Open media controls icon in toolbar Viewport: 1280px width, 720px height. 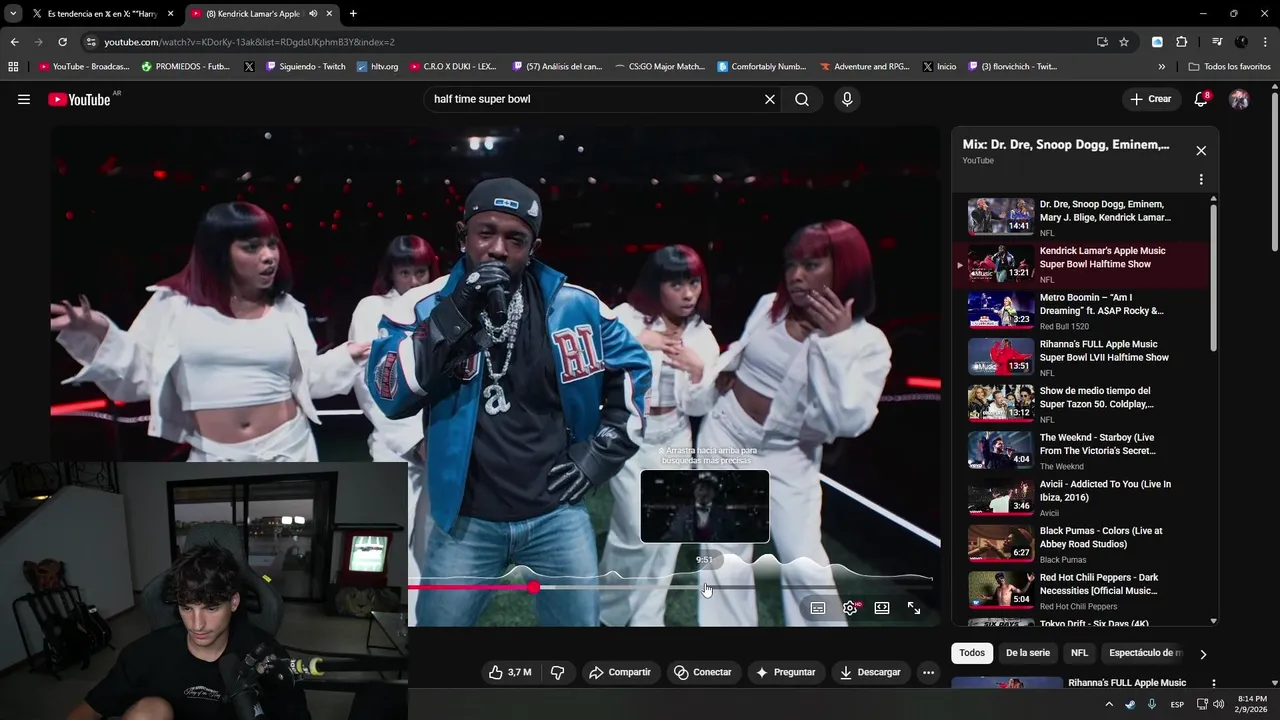click(x=1217, y=42)
